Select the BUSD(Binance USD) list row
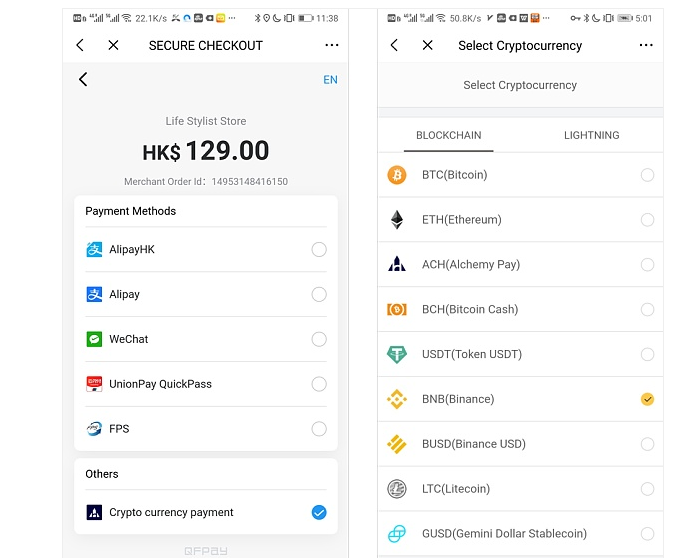This screenshot has width=697, height=558. tap(520, 444)
